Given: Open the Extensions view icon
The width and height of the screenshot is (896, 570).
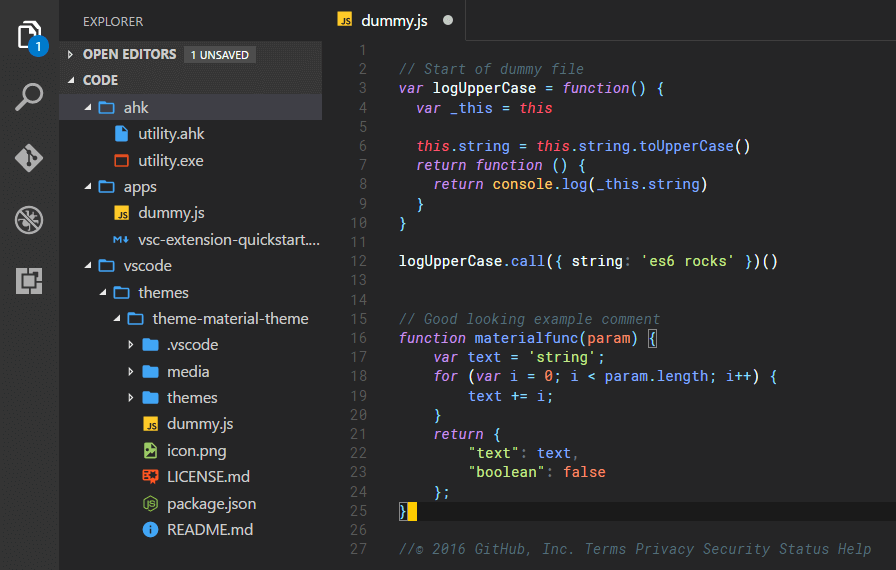Looking at the screenshot, I should [30, 281].
